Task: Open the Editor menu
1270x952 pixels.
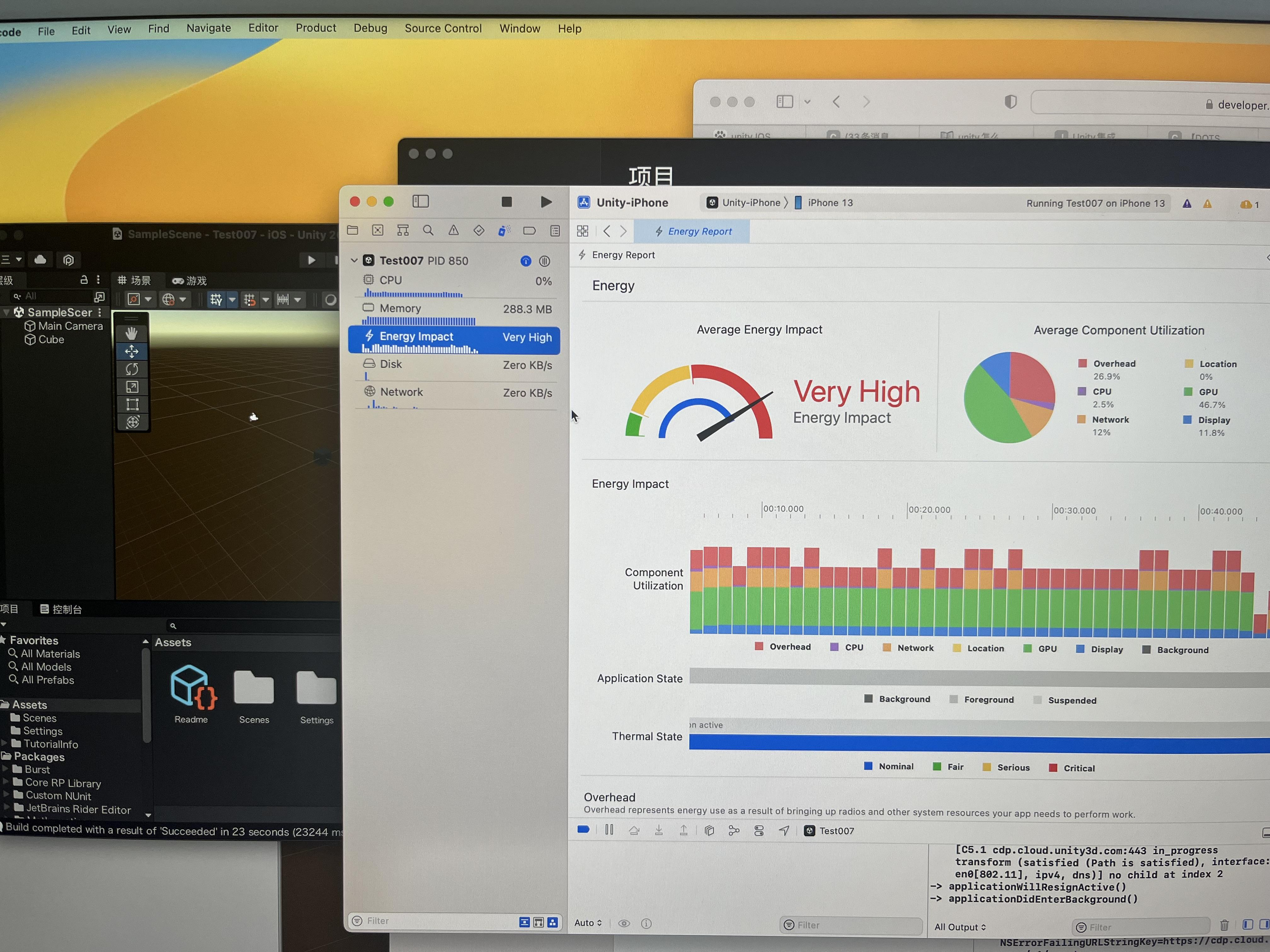Action: [x=263, y=27]
